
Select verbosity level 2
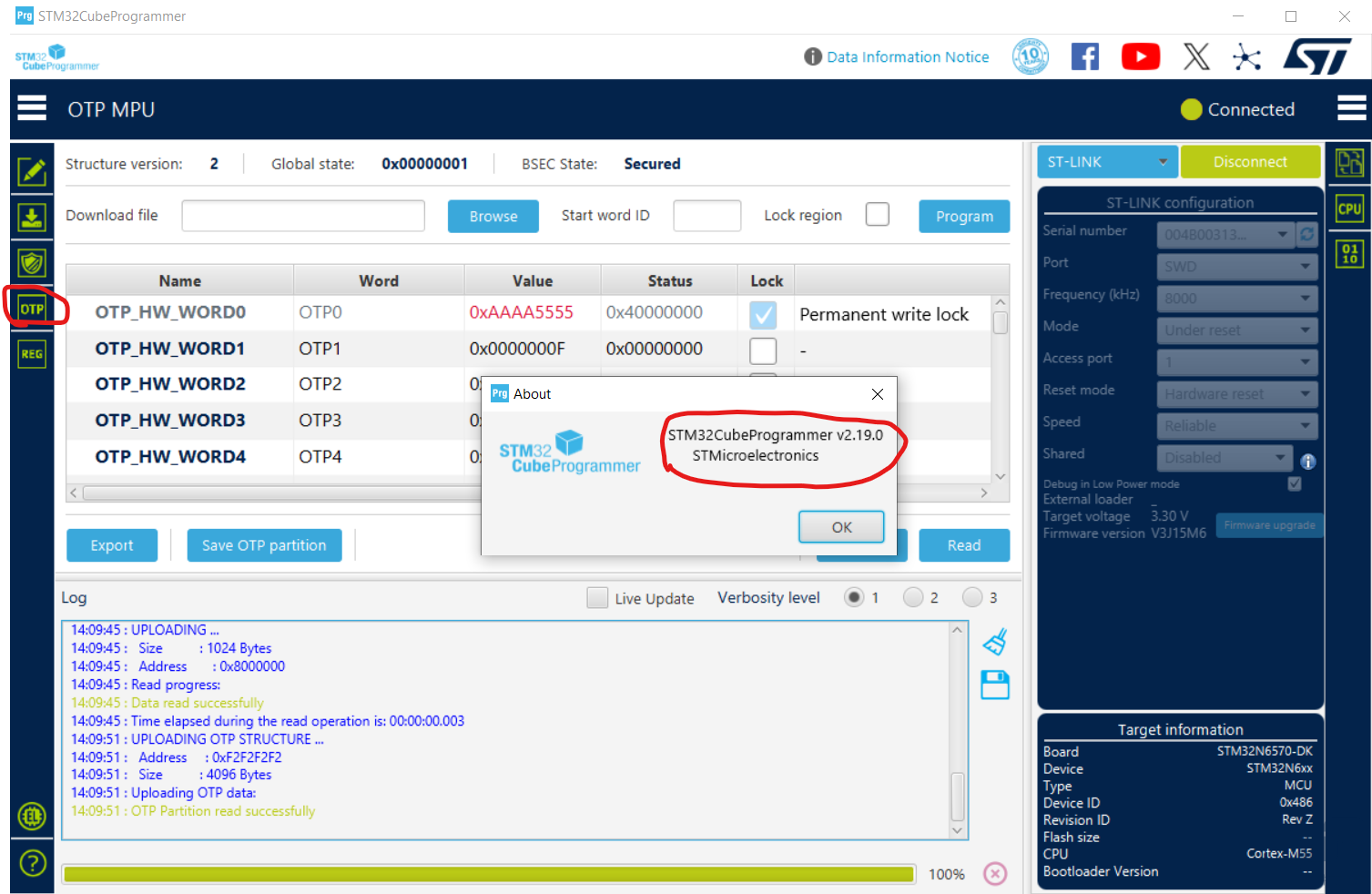tap(913, 597)
